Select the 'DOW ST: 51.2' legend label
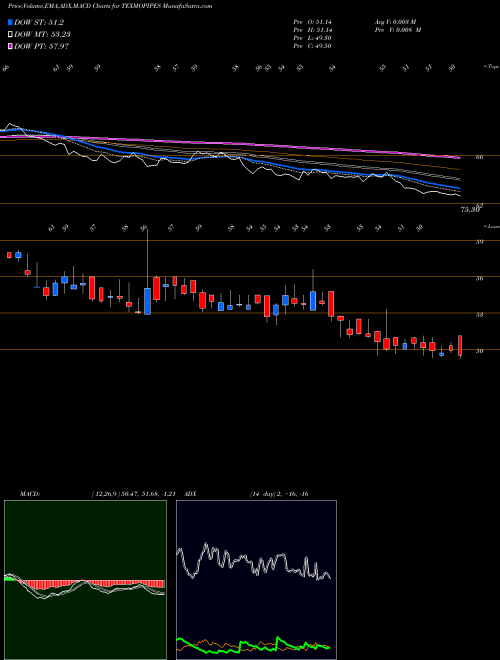The width and height of the screenshot is (500, 660). click(39, 23)
